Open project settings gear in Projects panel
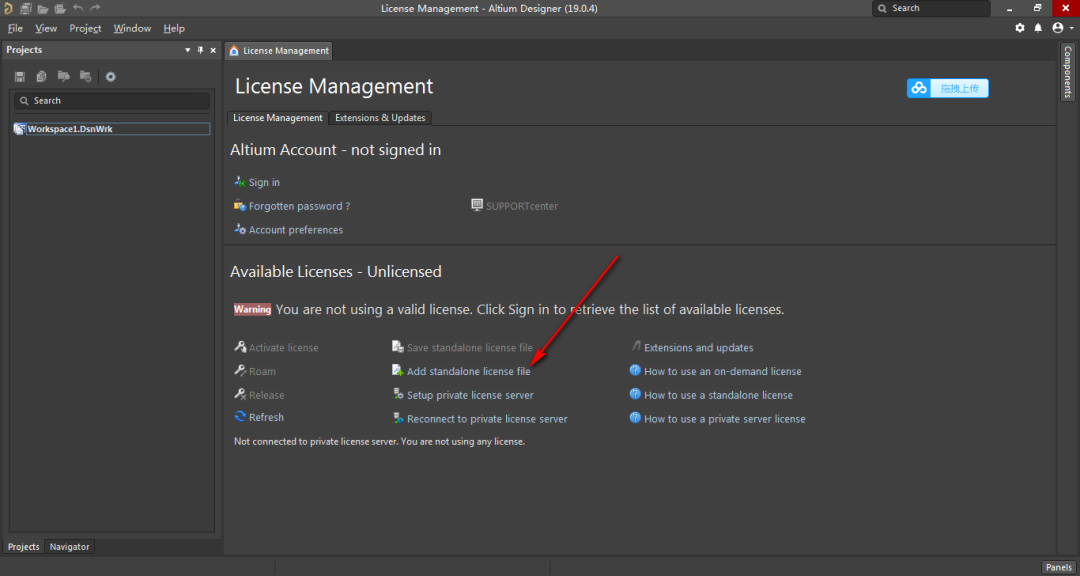The image size is (1080, 576). point(110,76)
